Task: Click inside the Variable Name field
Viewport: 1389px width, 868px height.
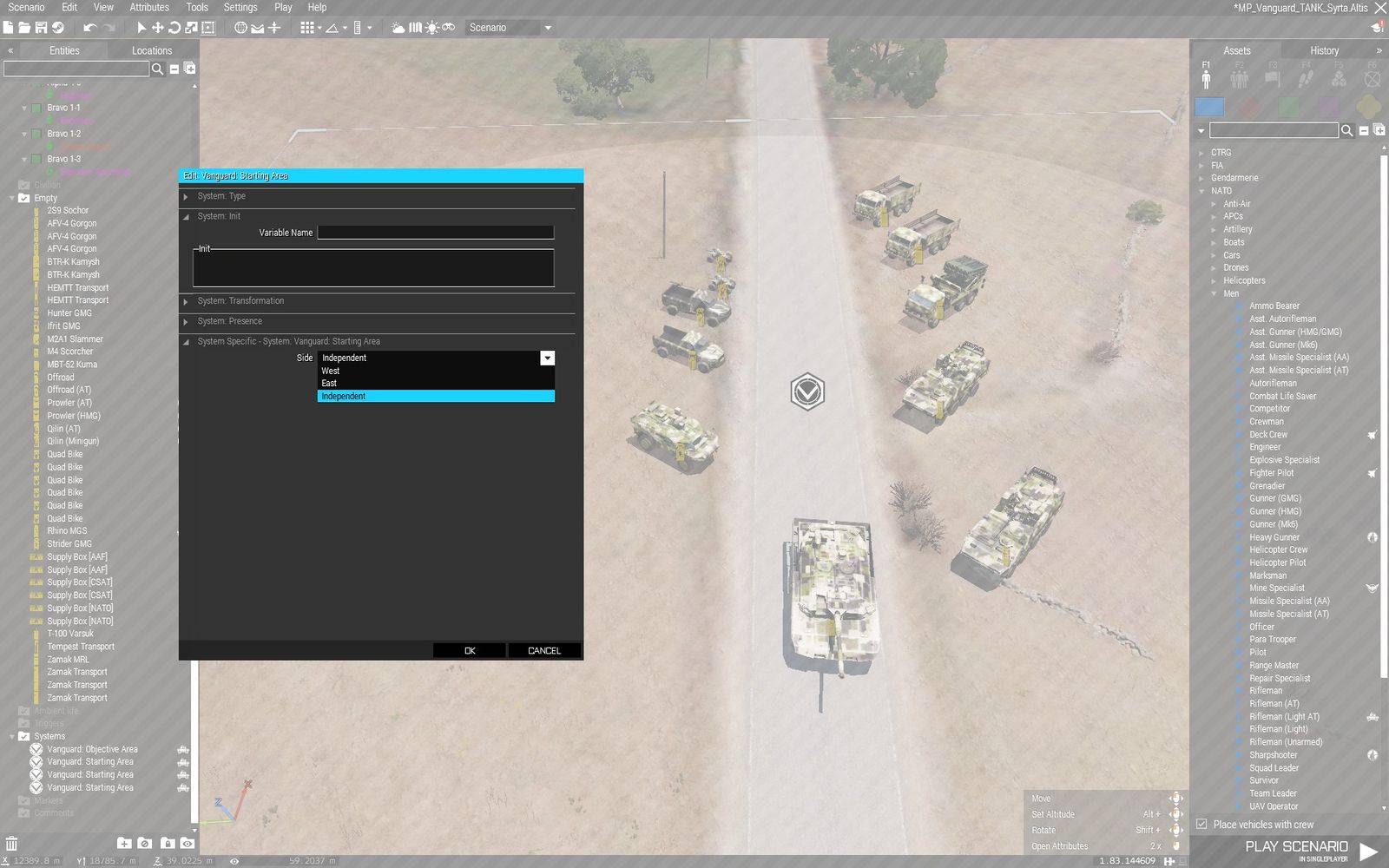Action: tap(436, 232)
